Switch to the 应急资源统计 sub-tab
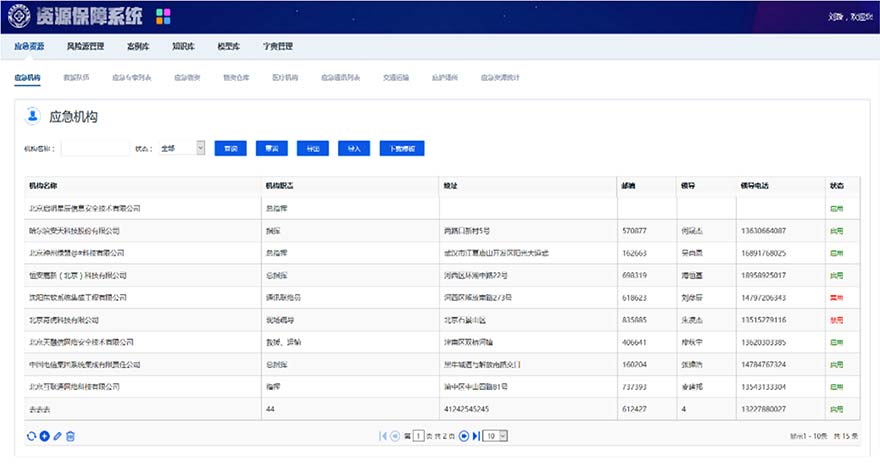Image resolution: width=880 pixels, height=465 pixels. [500, 77]
